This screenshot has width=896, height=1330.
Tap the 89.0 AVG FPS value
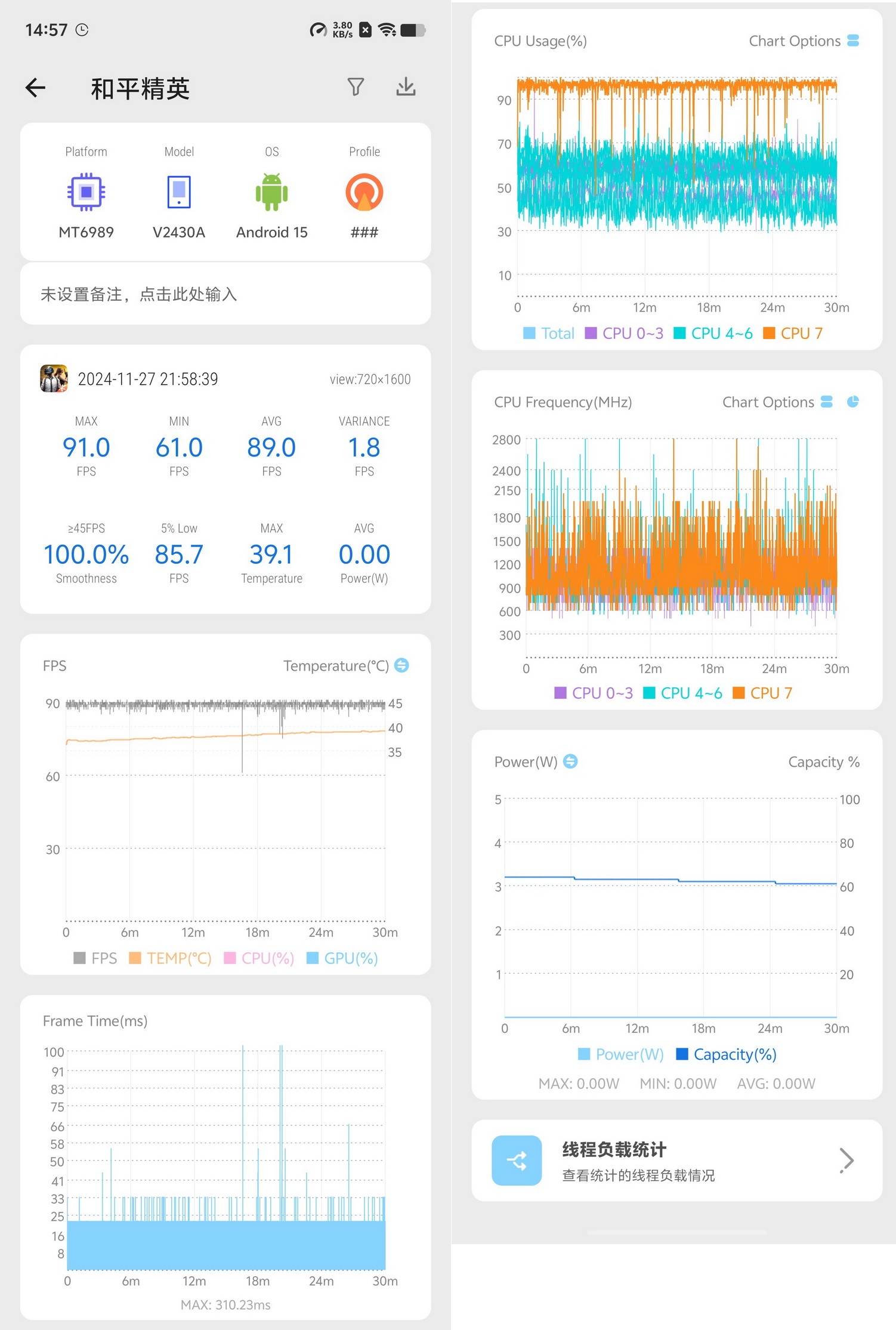[271, 448]
